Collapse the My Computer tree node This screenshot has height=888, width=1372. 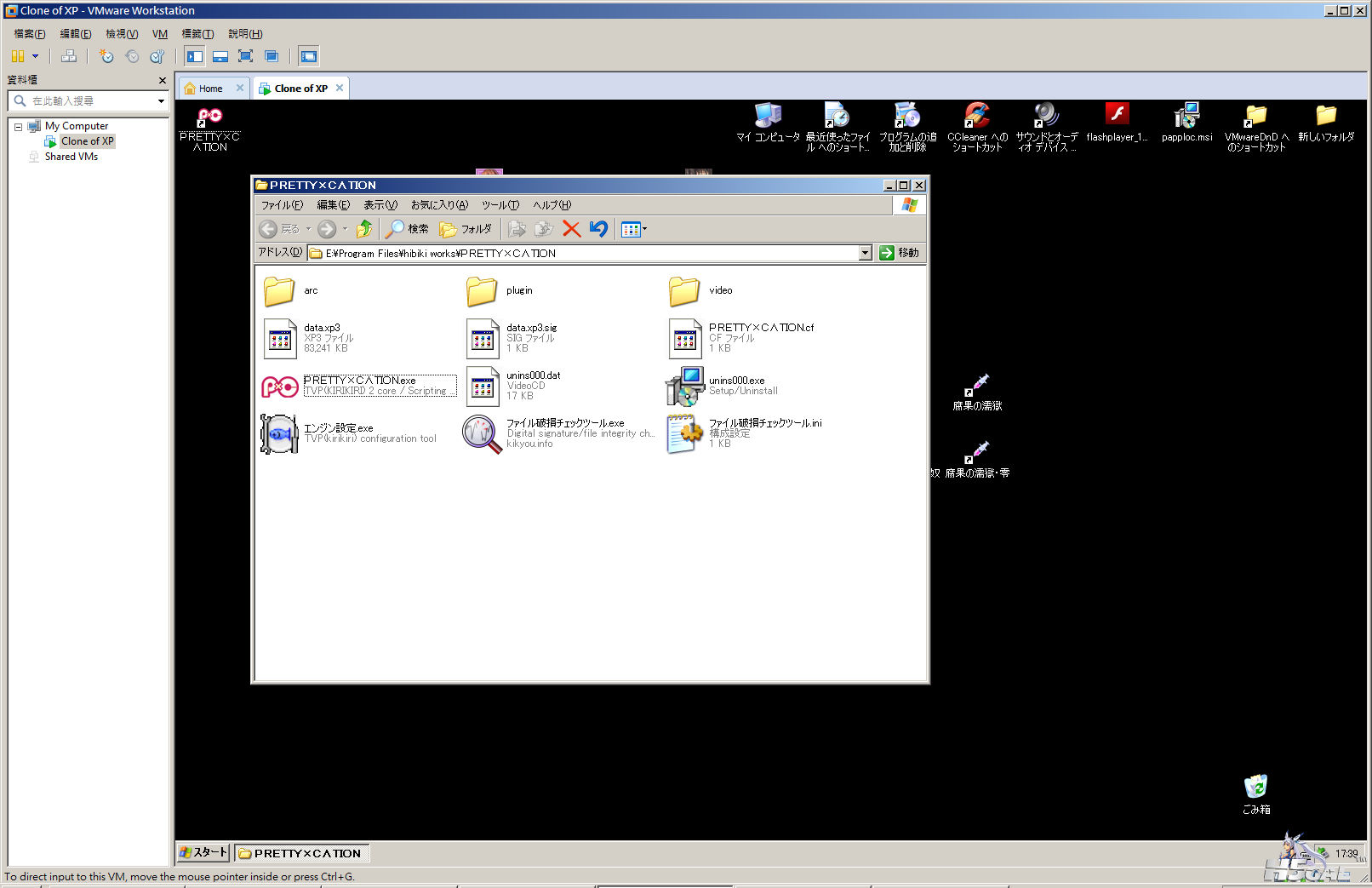point(18,127)
